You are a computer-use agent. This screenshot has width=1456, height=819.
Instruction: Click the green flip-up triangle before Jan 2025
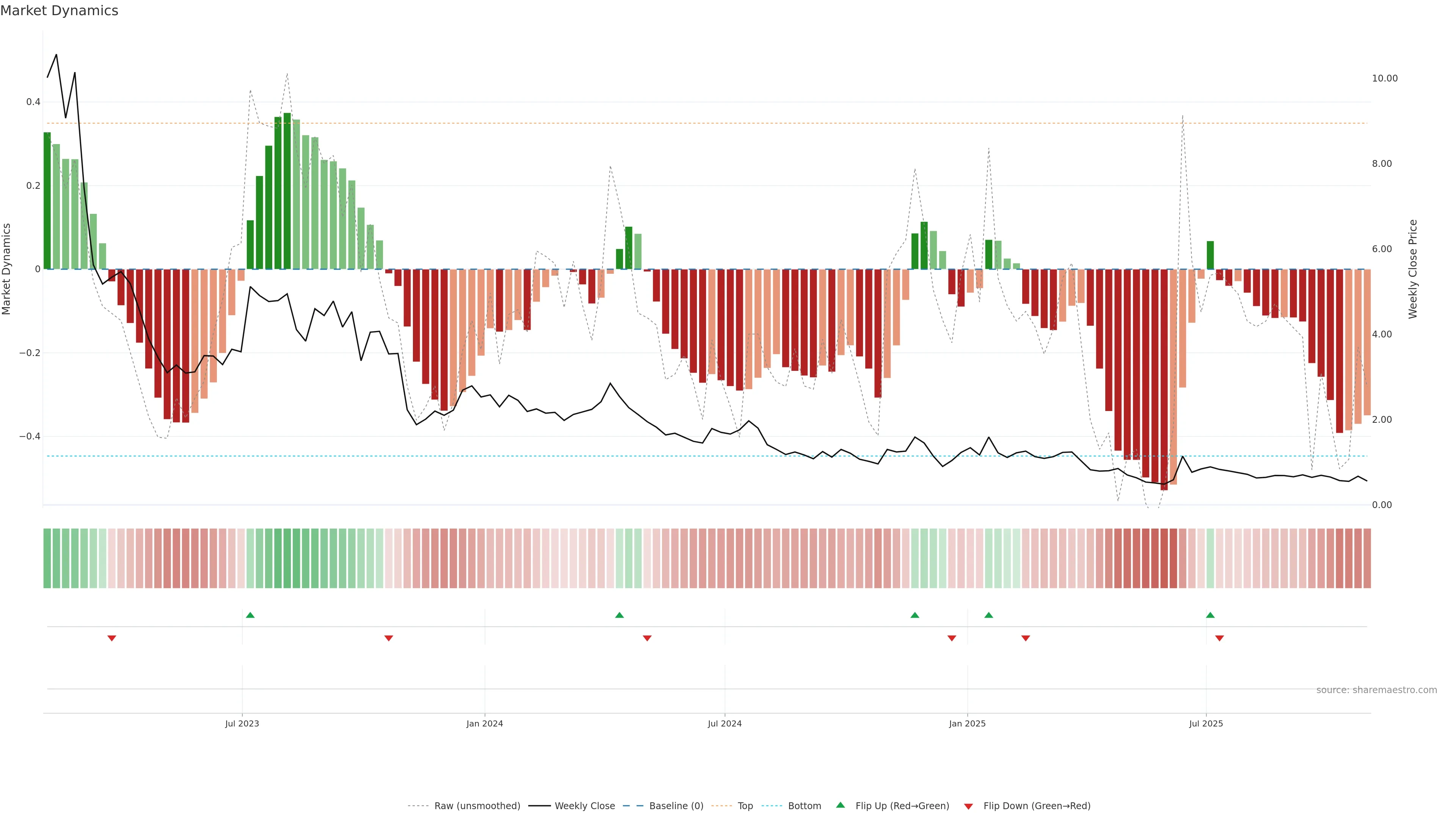tap(915, 615)
